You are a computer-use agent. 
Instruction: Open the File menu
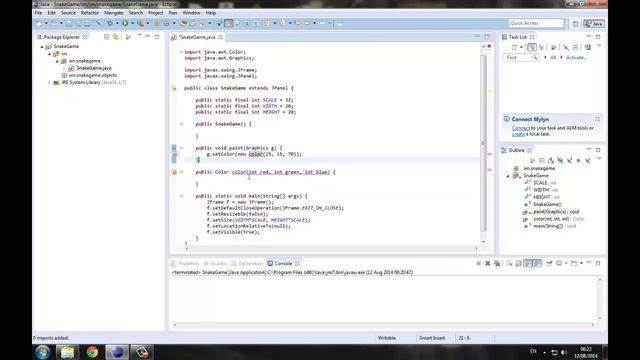tap(38, 13)
